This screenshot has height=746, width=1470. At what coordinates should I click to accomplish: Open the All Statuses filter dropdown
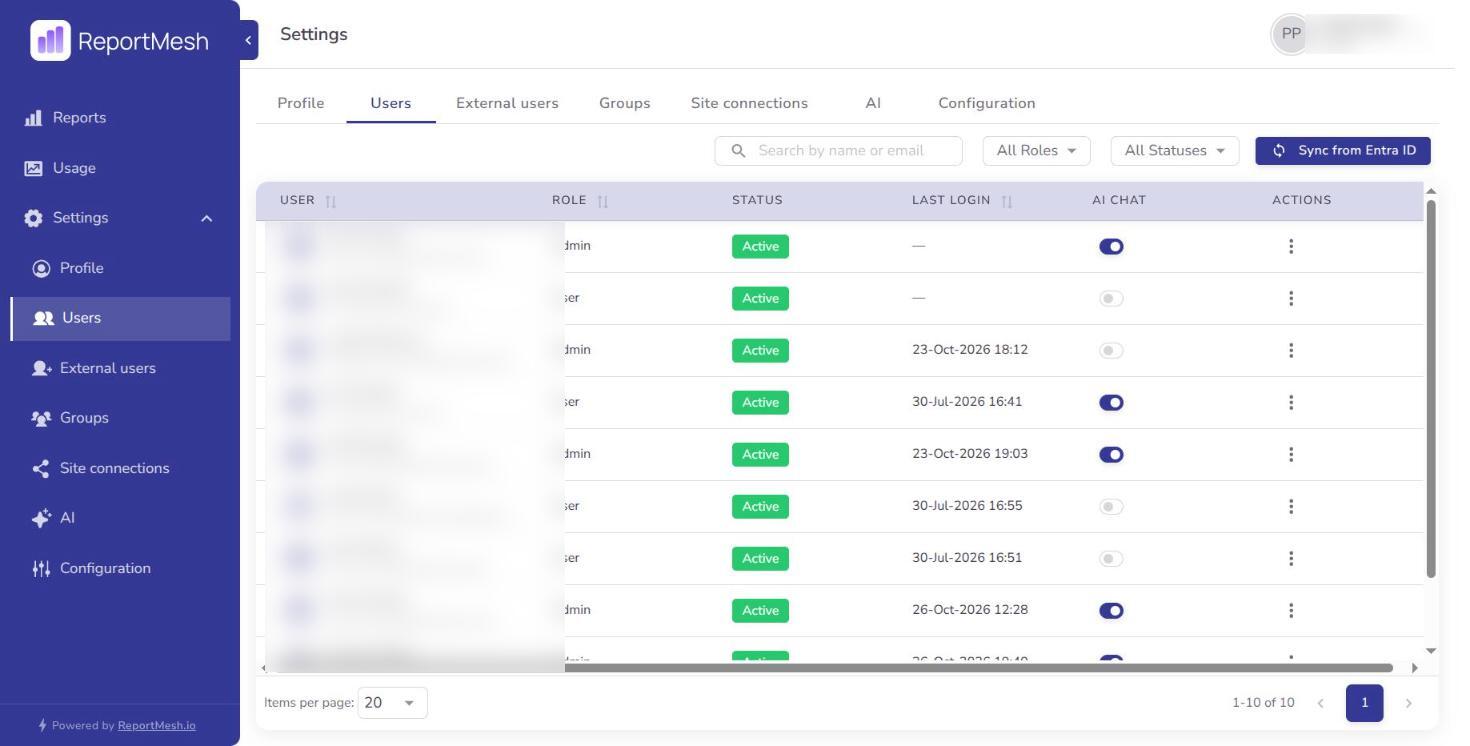[x=1175, y=151]
